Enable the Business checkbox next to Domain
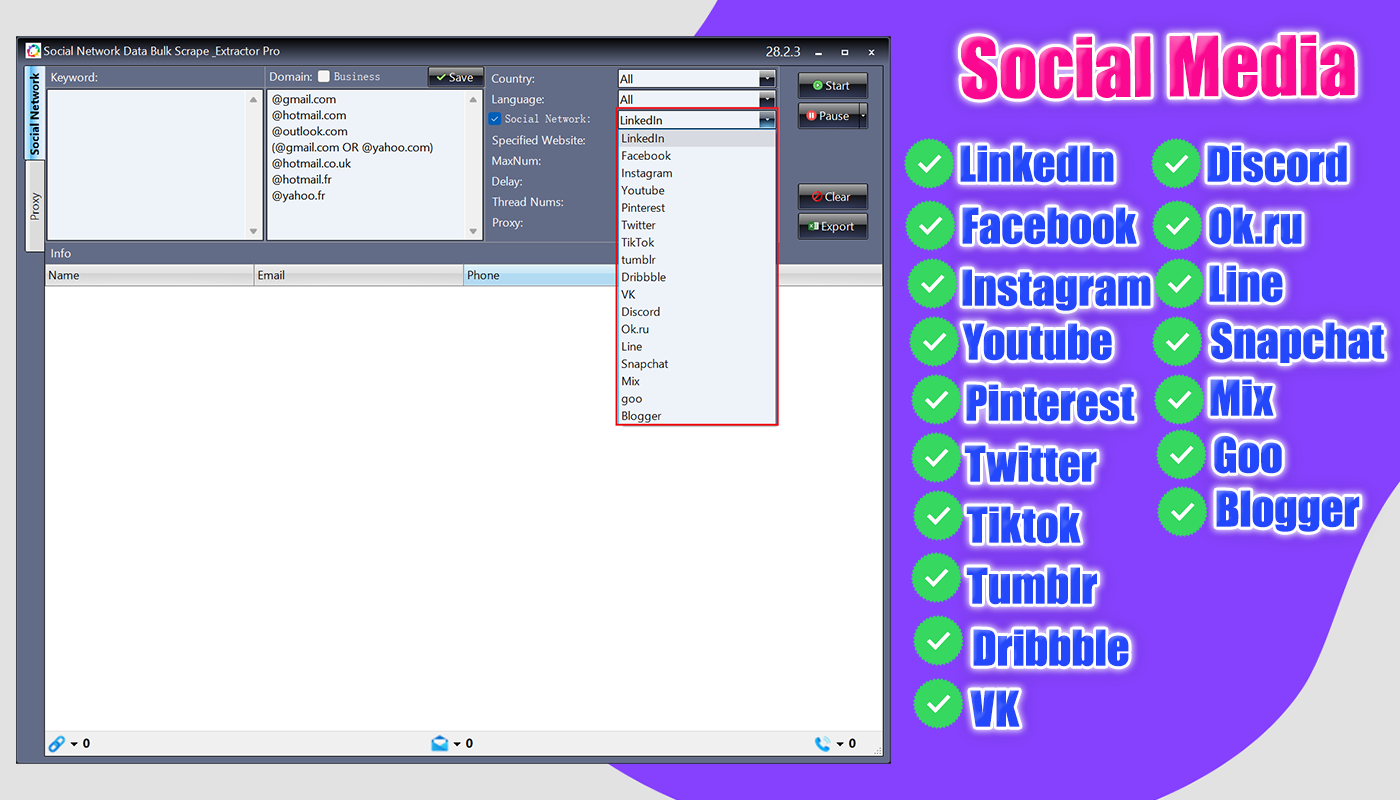Screen dimensions: 1400x800 324,76
